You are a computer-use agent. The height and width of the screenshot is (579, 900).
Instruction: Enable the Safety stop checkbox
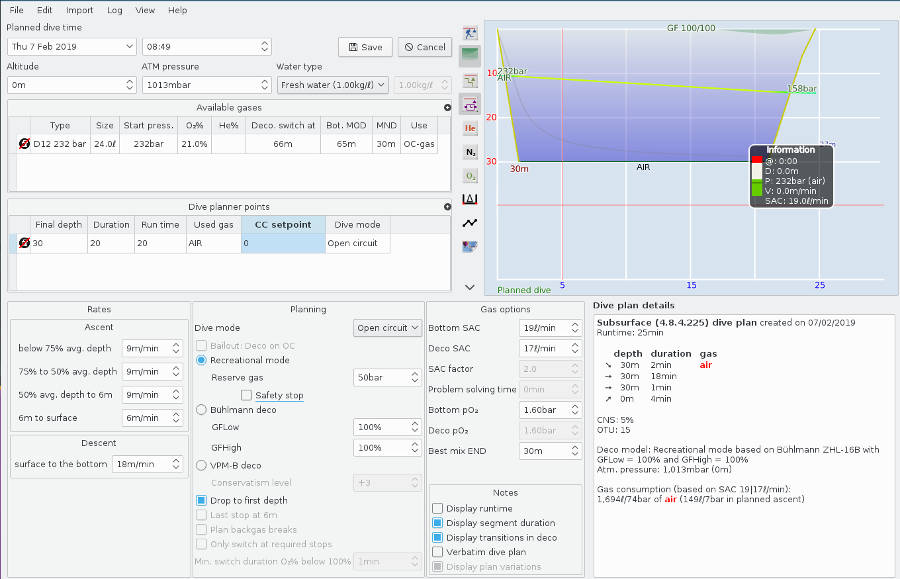pyautogui.click(x=247, y=396)
